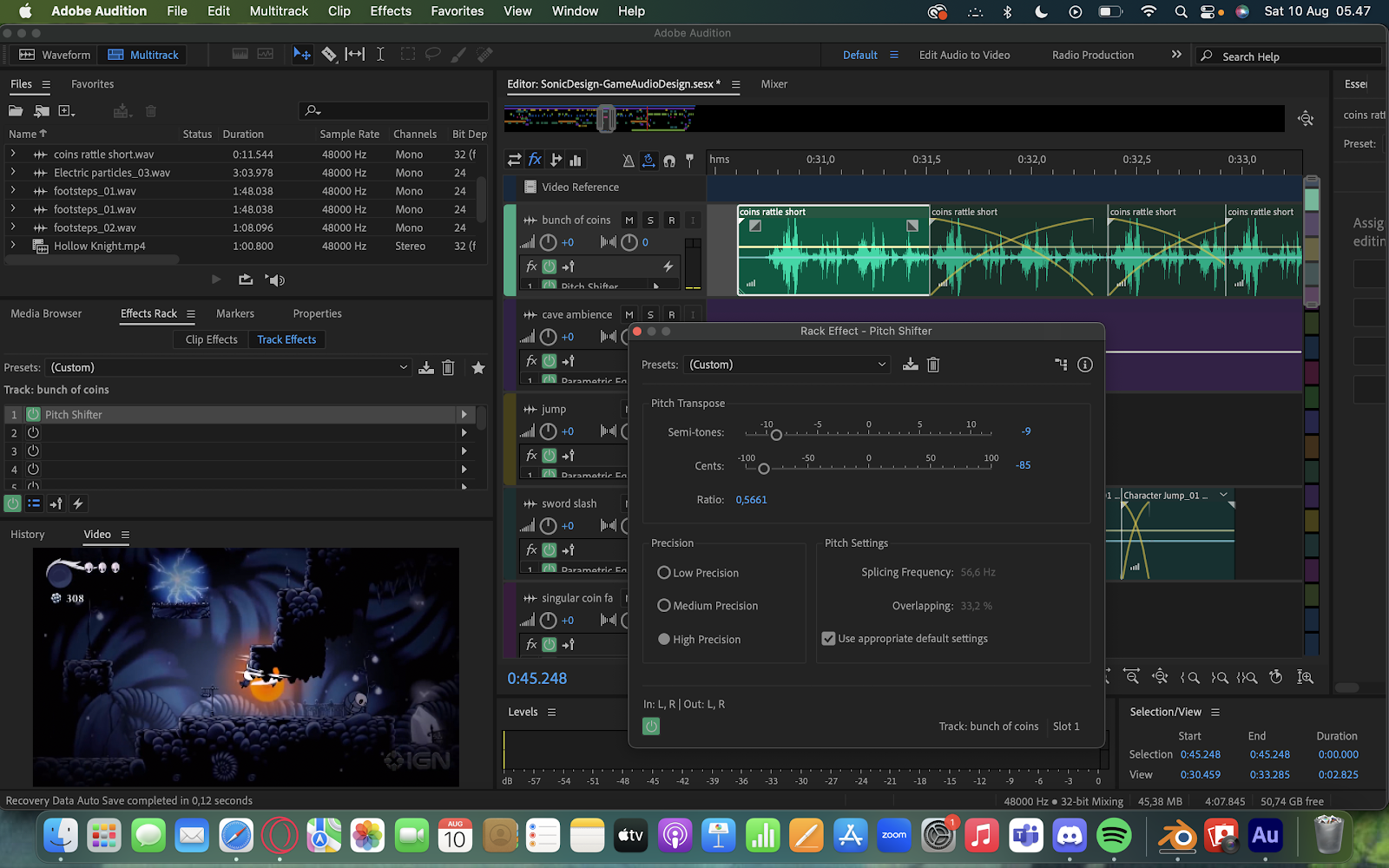
Task: Open the Effects menu
Action: pyautogui.click(x=391, y=11)
